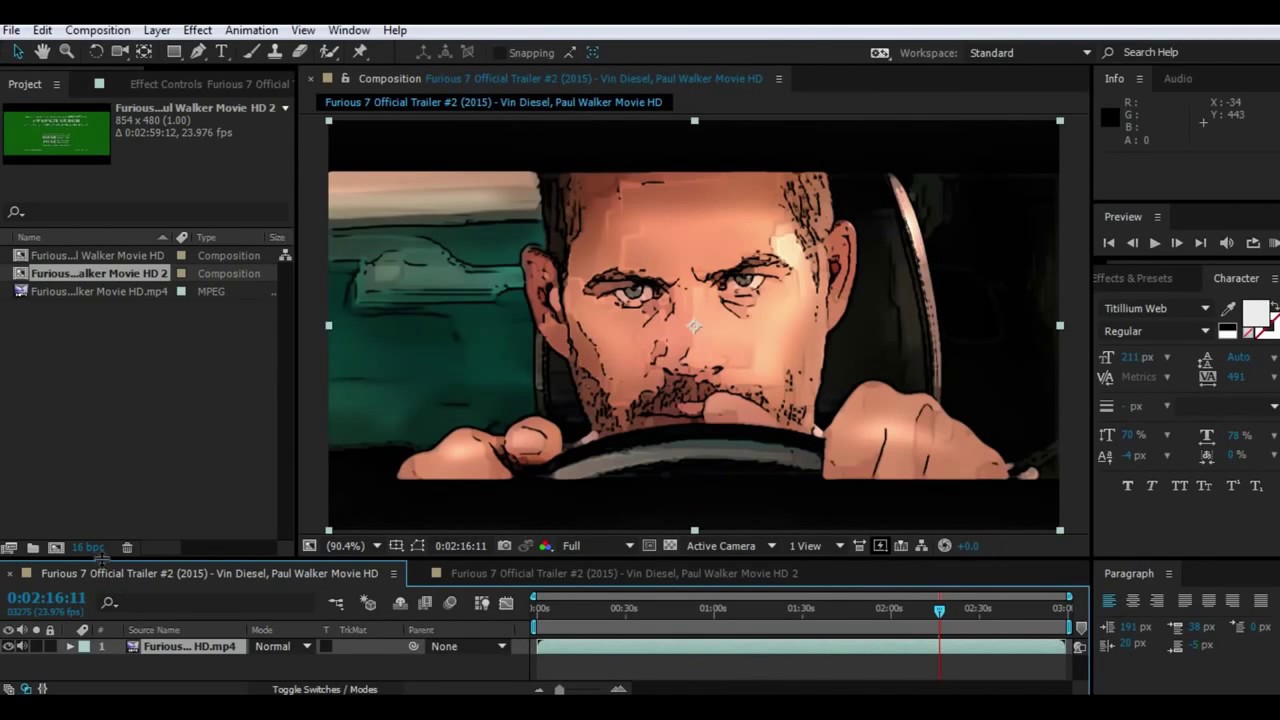
Task: Click the Toggle Switches / Modes button
Action: [x=324, y=689]
